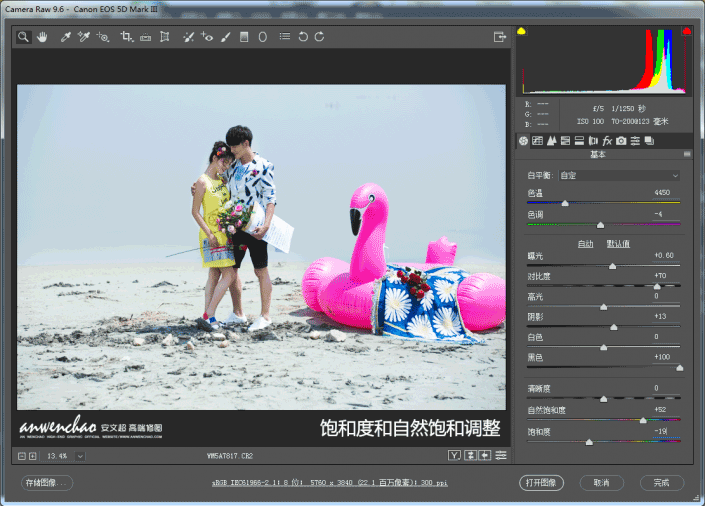Image resolution: width=705 pixels, height=506 pixels.
Task: Click the 自动 auto tone link
Action: coord(585,244)
